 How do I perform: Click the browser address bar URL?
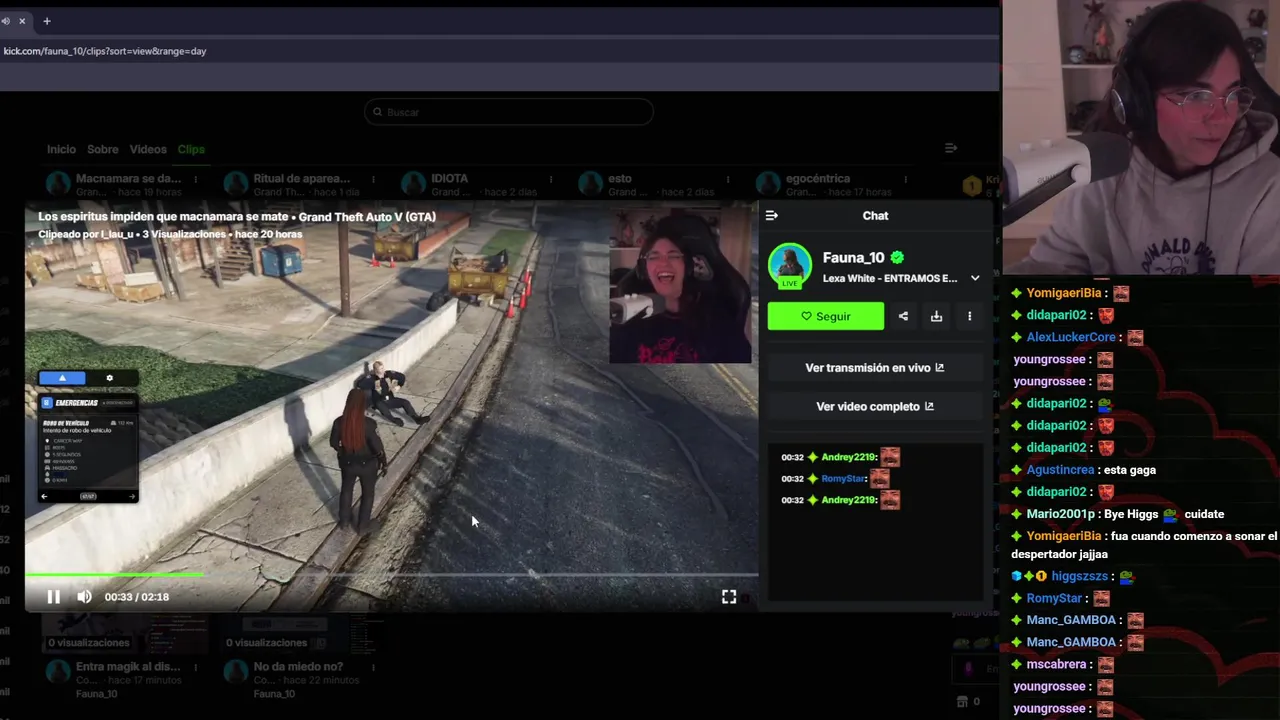(x=105, y=51)
